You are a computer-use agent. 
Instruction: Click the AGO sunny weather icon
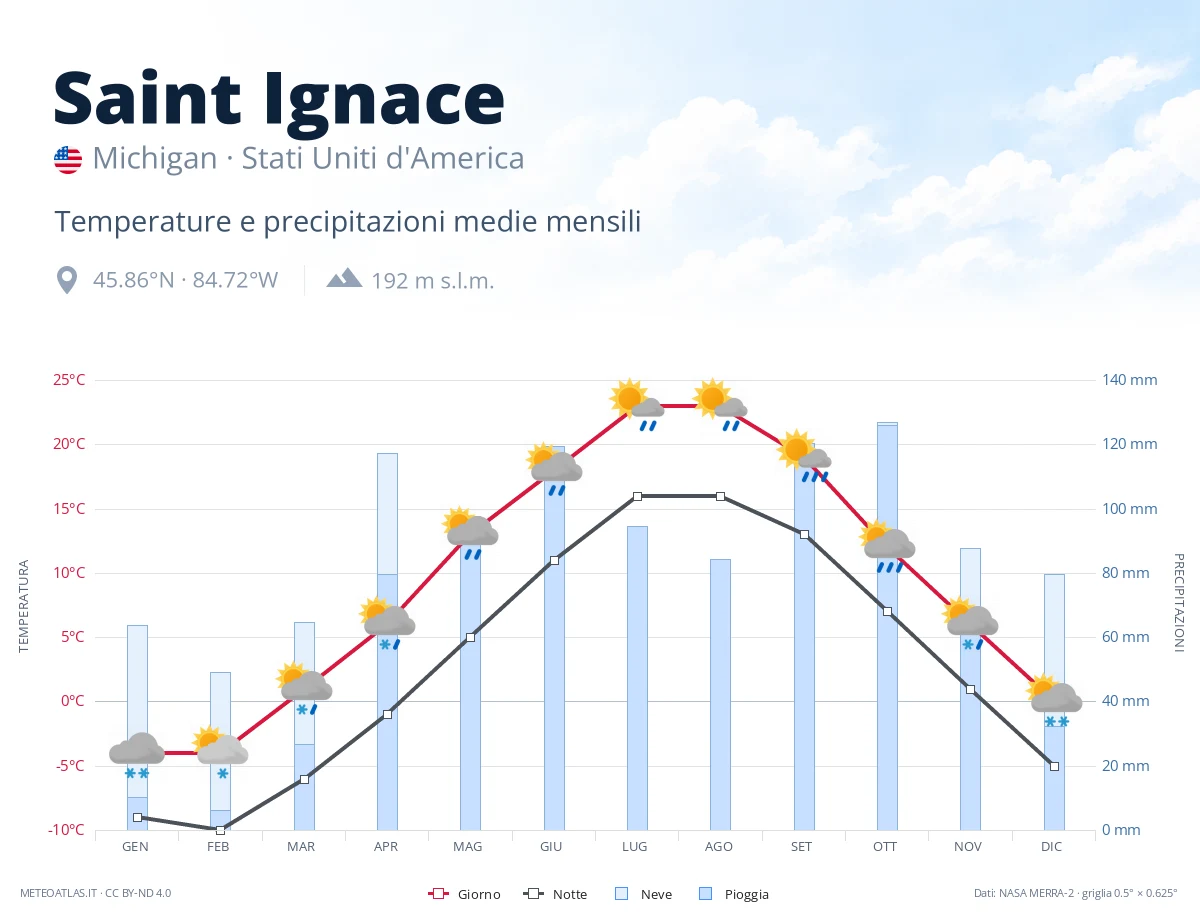coord(721,405)
